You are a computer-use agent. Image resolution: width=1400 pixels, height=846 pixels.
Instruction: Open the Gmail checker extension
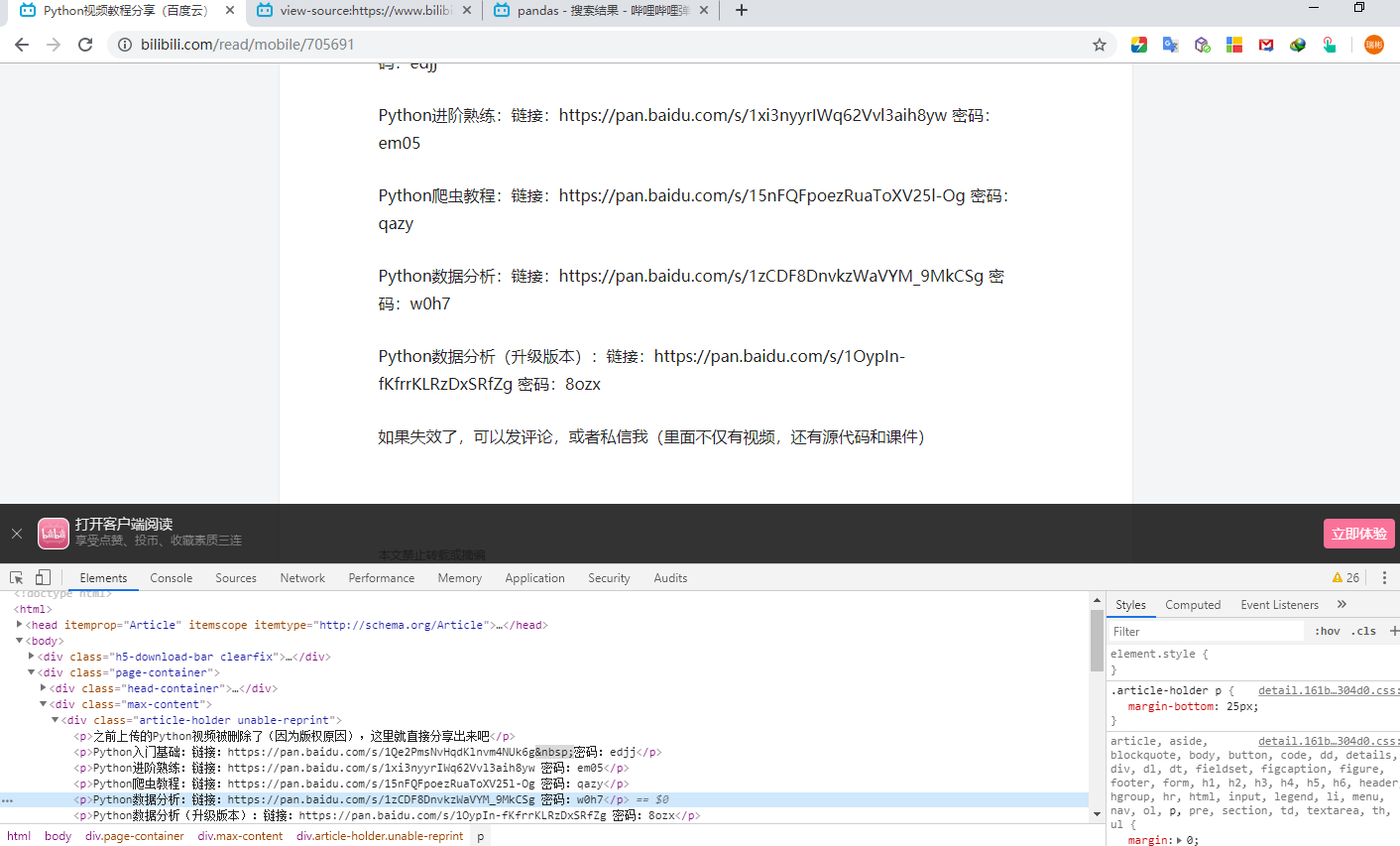(x=1266, y=45)
